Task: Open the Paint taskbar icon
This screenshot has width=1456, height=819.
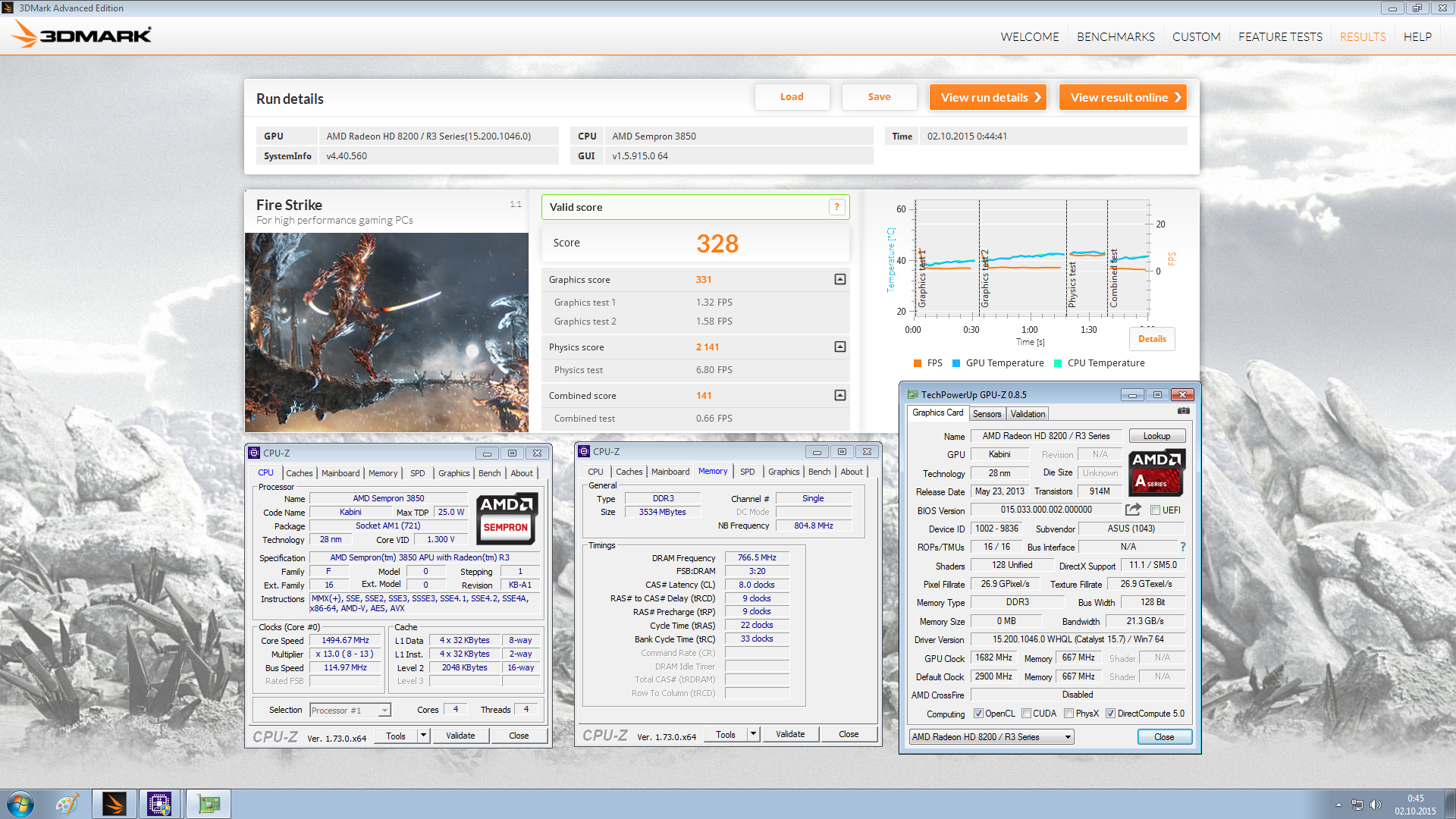Action: [x=67, y=804]
